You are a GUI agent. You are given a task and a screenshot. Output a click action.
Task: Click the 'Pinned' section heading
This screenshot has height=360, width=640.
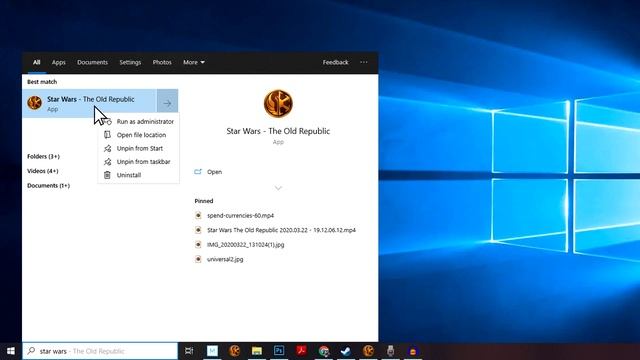coord(204,201)
